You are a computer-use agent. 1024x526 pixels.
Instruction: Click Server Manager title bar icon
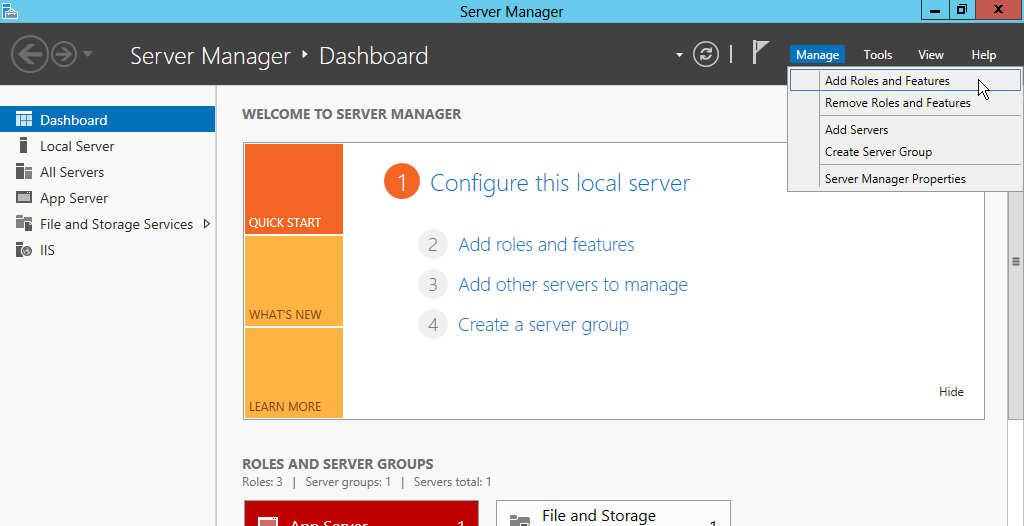8,10
